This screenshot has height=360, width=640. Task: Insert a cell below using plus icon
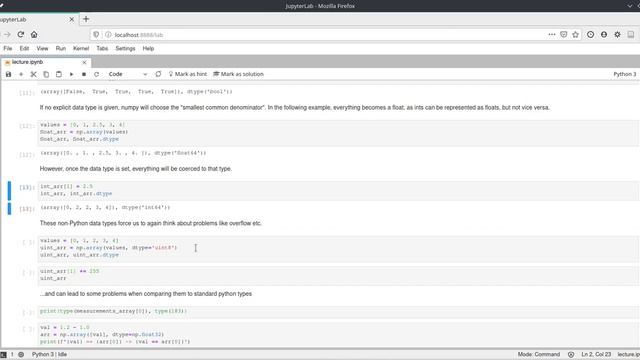pyautogui.click(x=21, y=74)
